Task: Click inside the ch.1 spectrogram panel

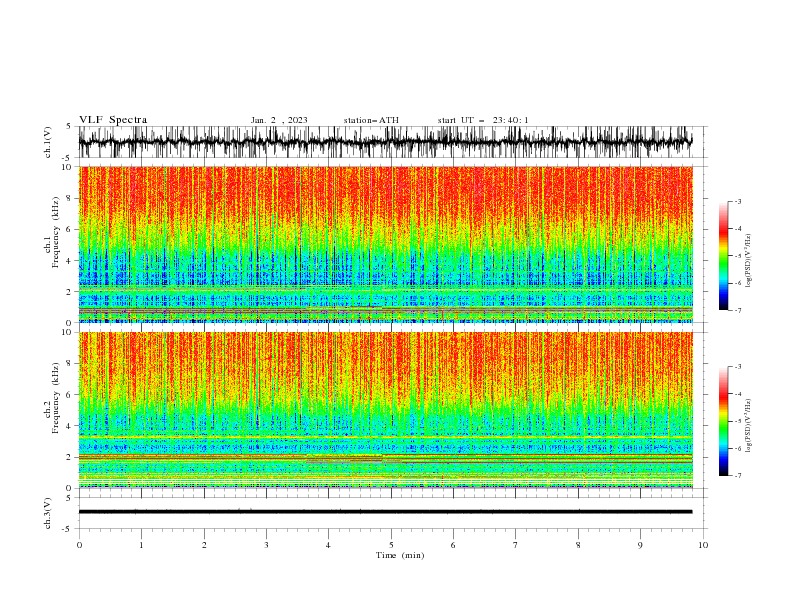Action: (x=385, y=244)
